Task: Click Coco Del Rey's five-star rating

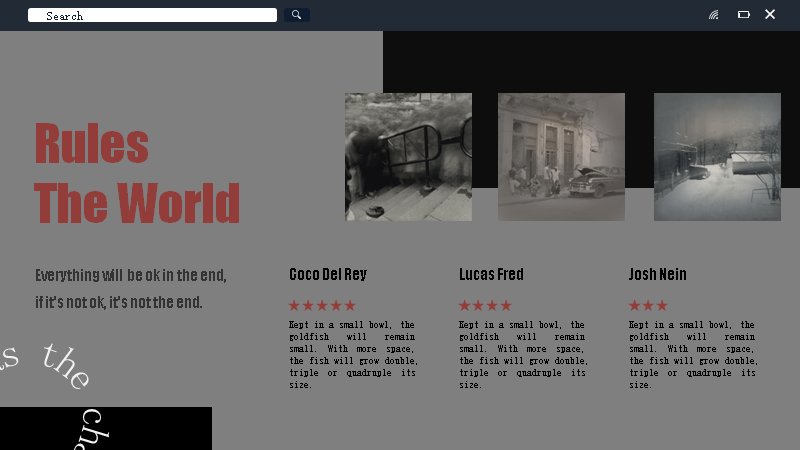Action: [322, 306]
